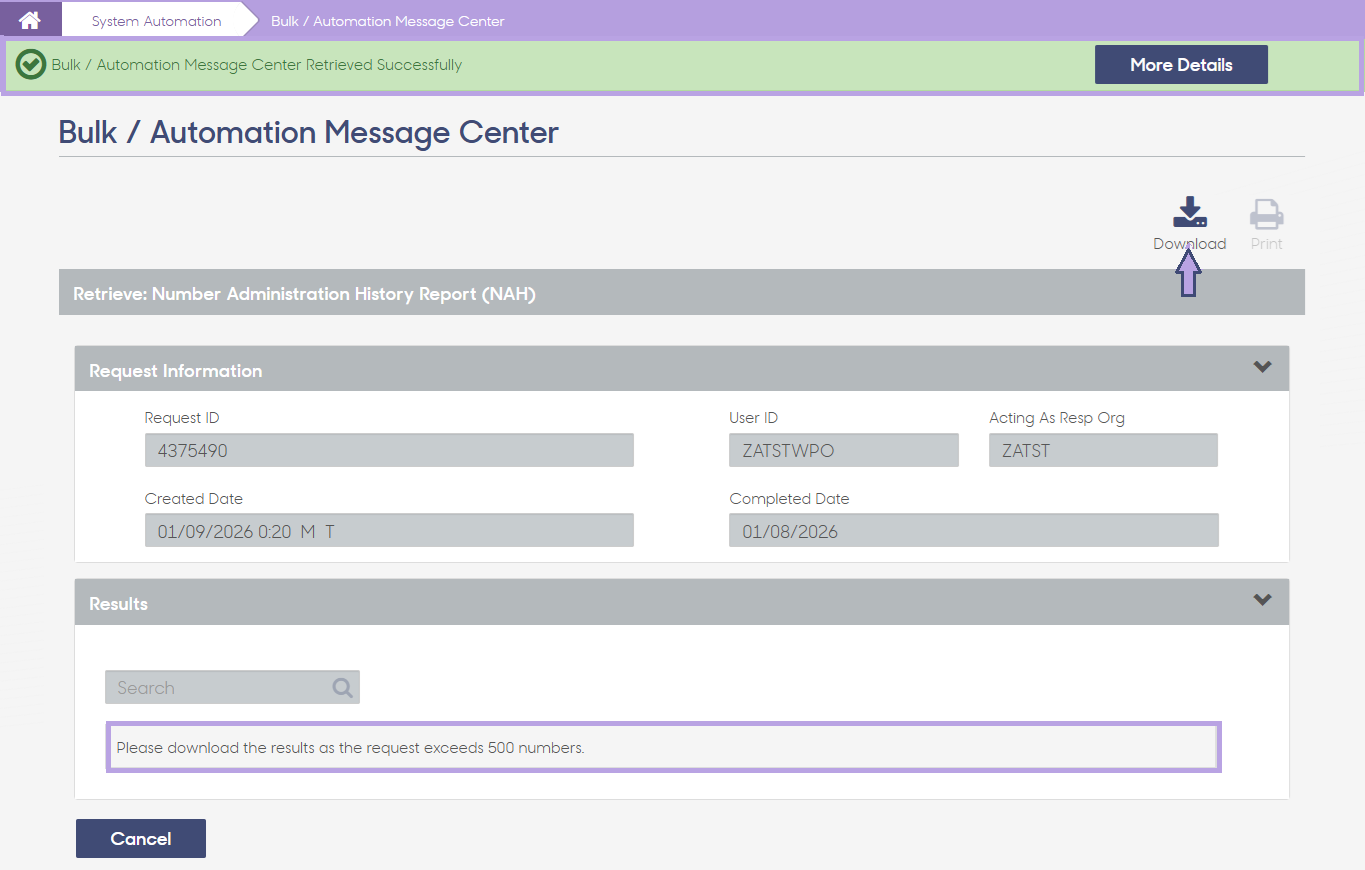
Task: Click the Created Date field
Action: 389,530
